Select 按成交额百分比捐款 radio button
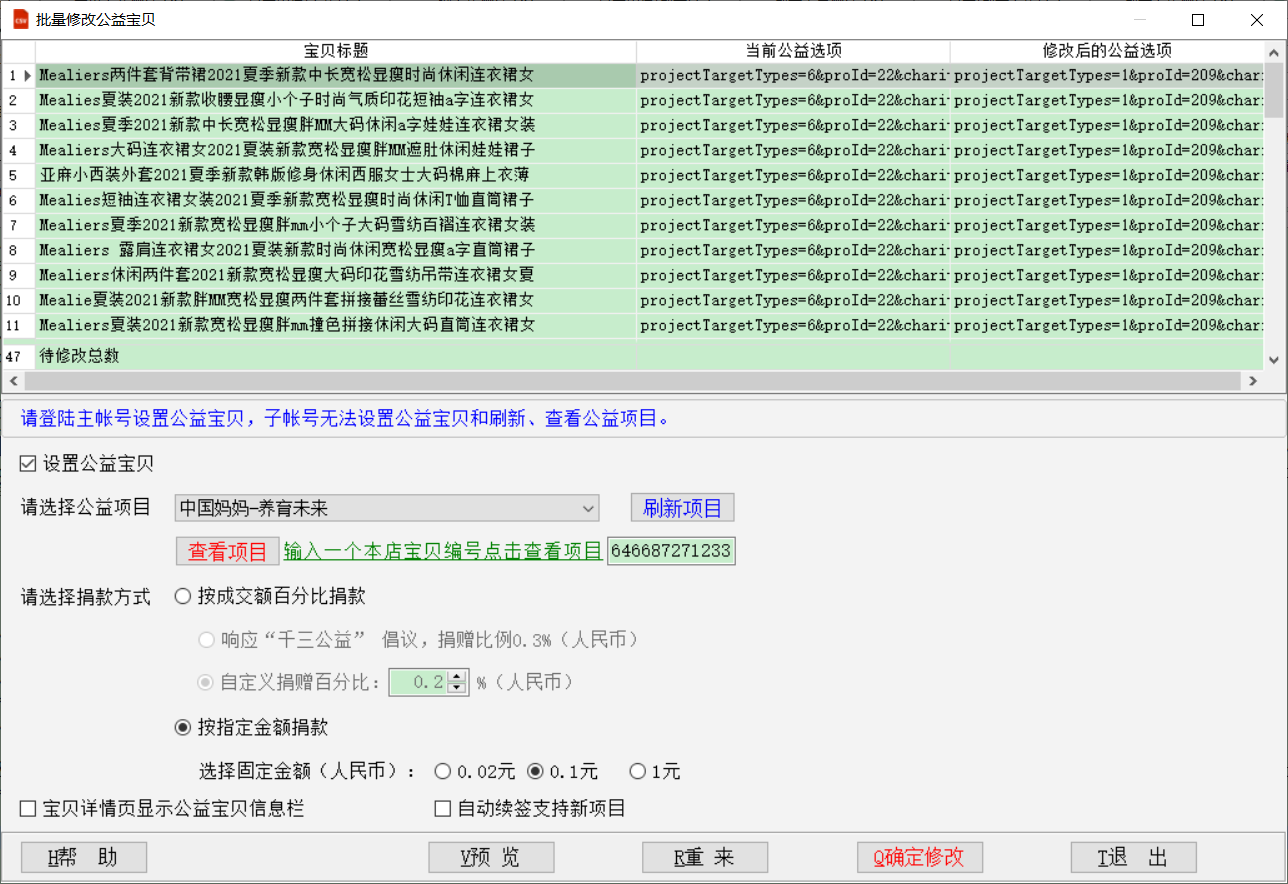This screenshot has width=1288, height=884. tap(183, 596)
